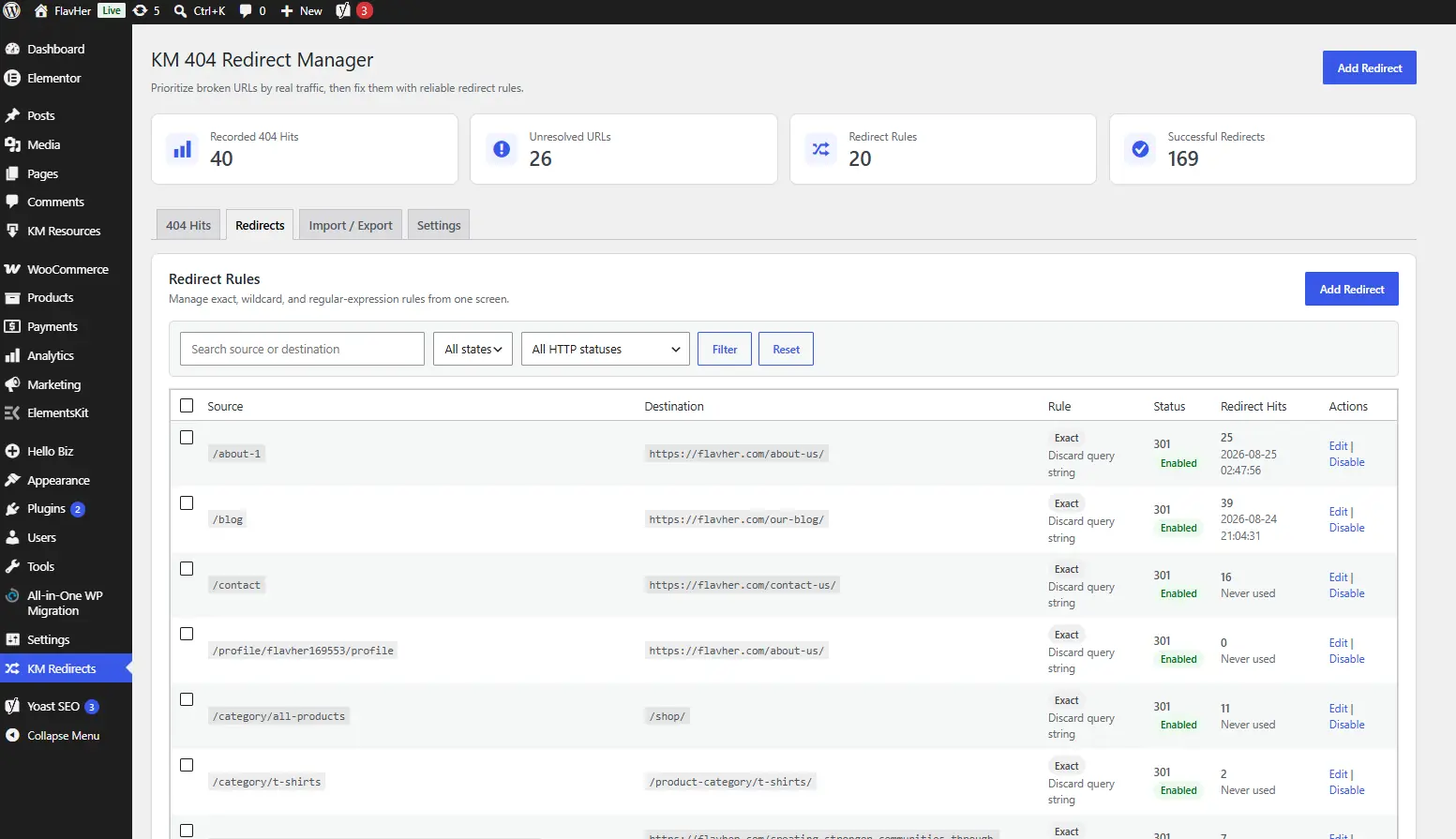Image resolution: width=1456 pixels, height=839 pixels.
Task: Click the Recorded 404 Hits stat card
Action: point(305,149)
